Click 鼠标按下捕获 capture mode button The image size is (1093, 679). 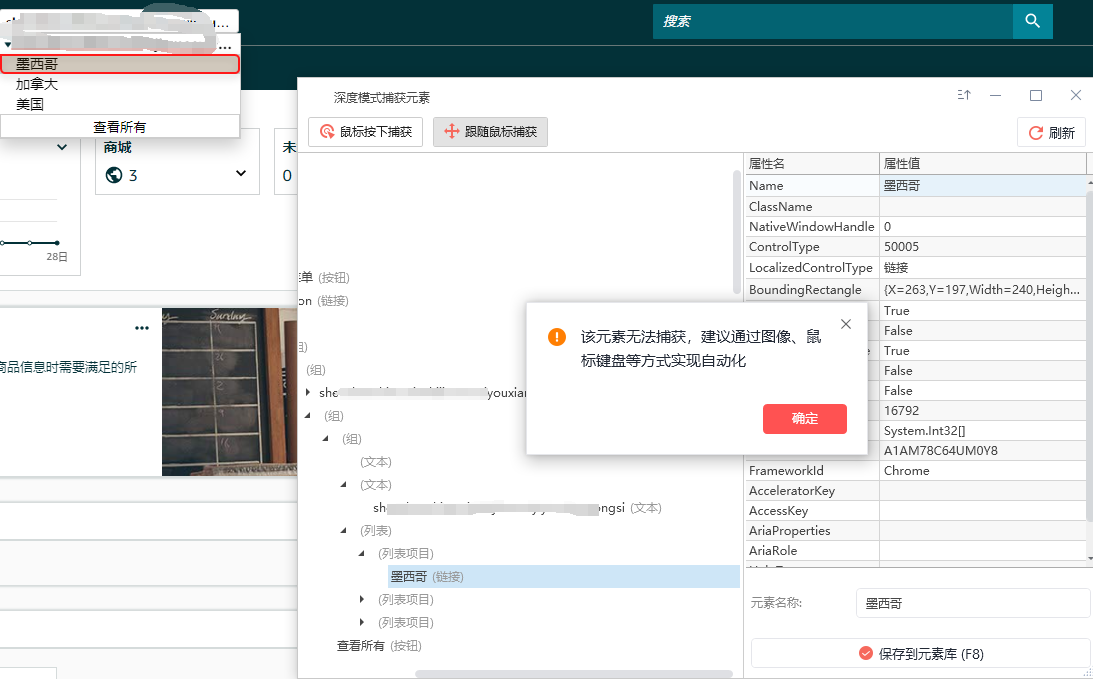(366, 132)
